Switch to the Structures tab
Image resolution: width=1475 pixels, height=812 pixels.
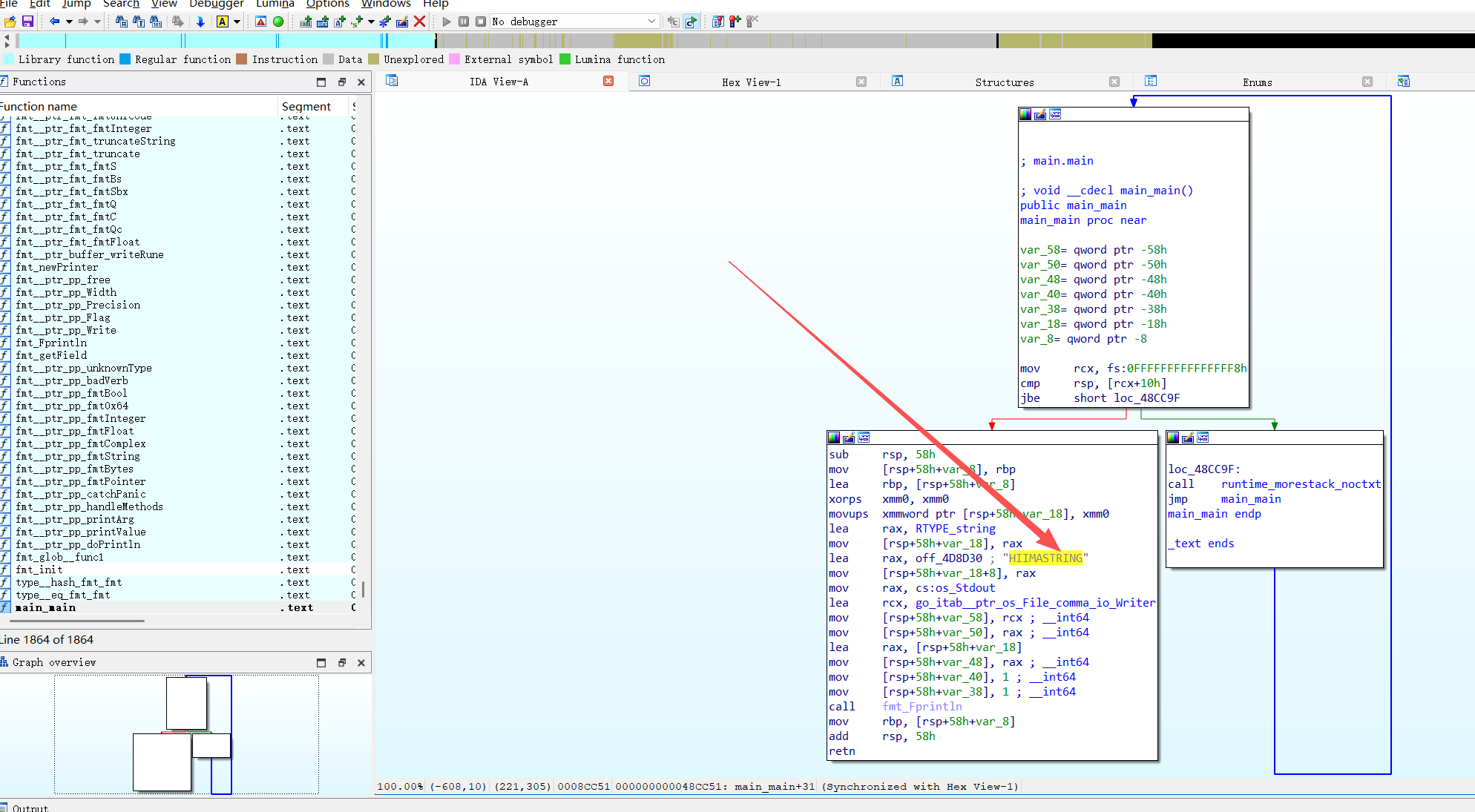pyautogui.click(x=1004, y=82)
